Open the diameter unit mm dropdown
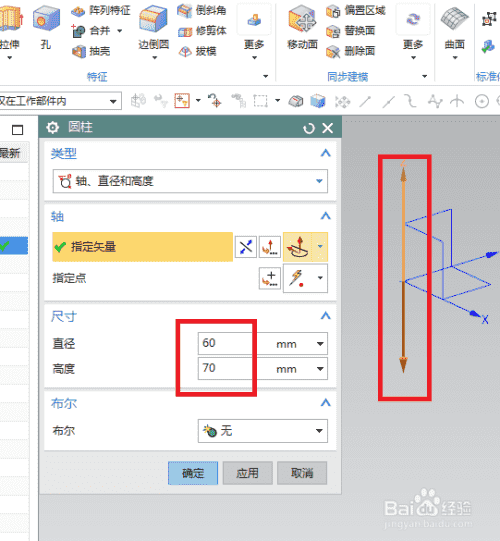 coord(320,344)
